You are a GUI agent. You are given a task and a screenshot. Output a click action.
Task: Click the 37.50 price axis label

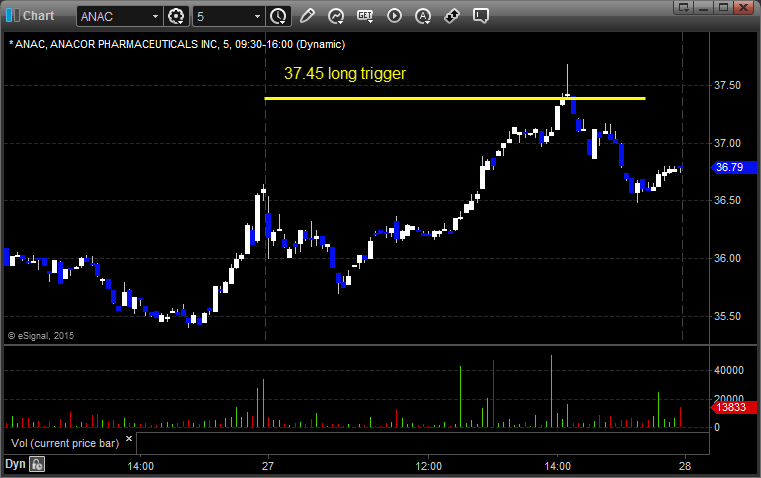728,85
